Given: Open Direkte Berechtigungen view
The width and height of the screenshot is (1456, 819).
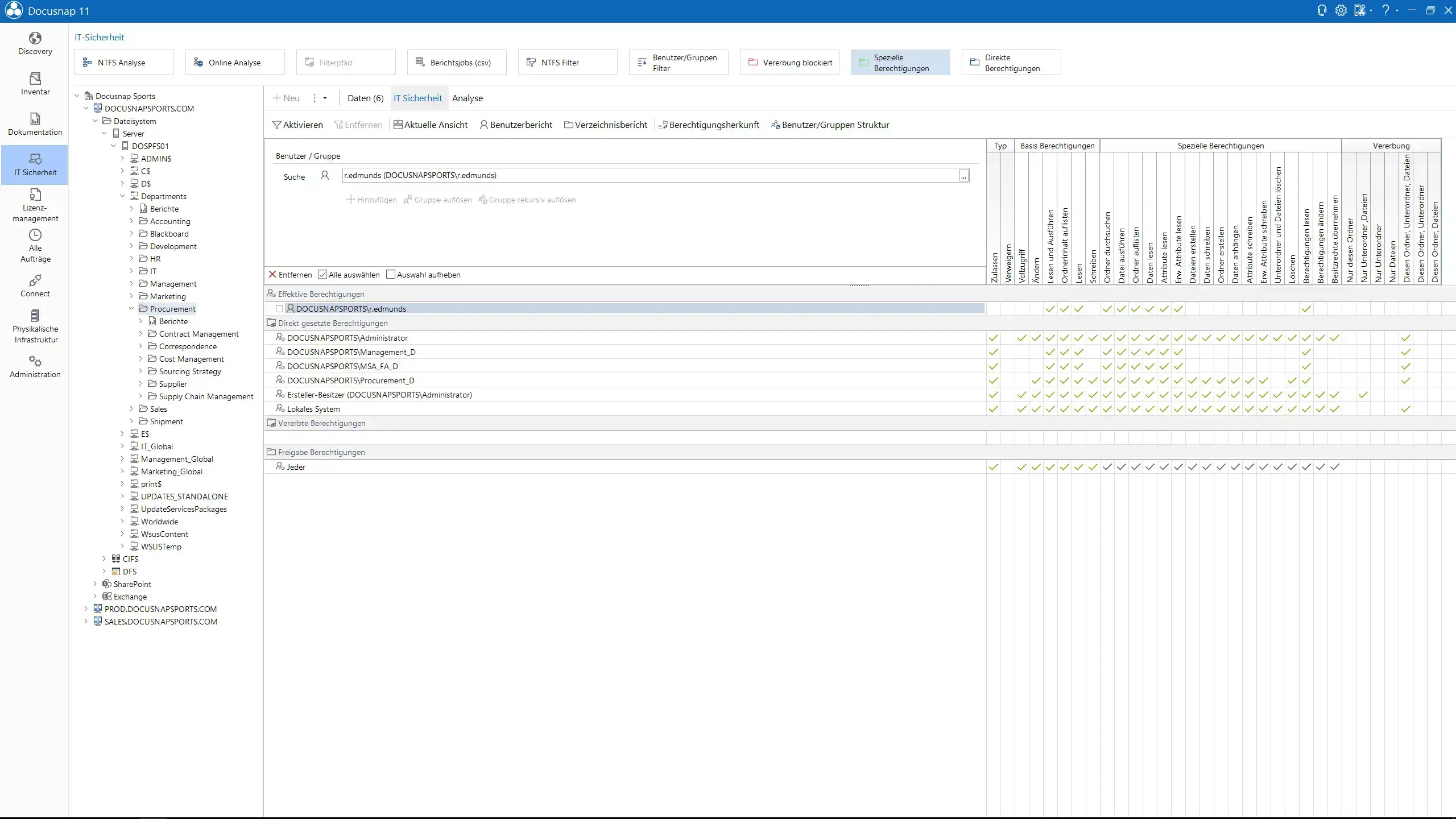Looking at the screenshot, I should [1011, 63].
